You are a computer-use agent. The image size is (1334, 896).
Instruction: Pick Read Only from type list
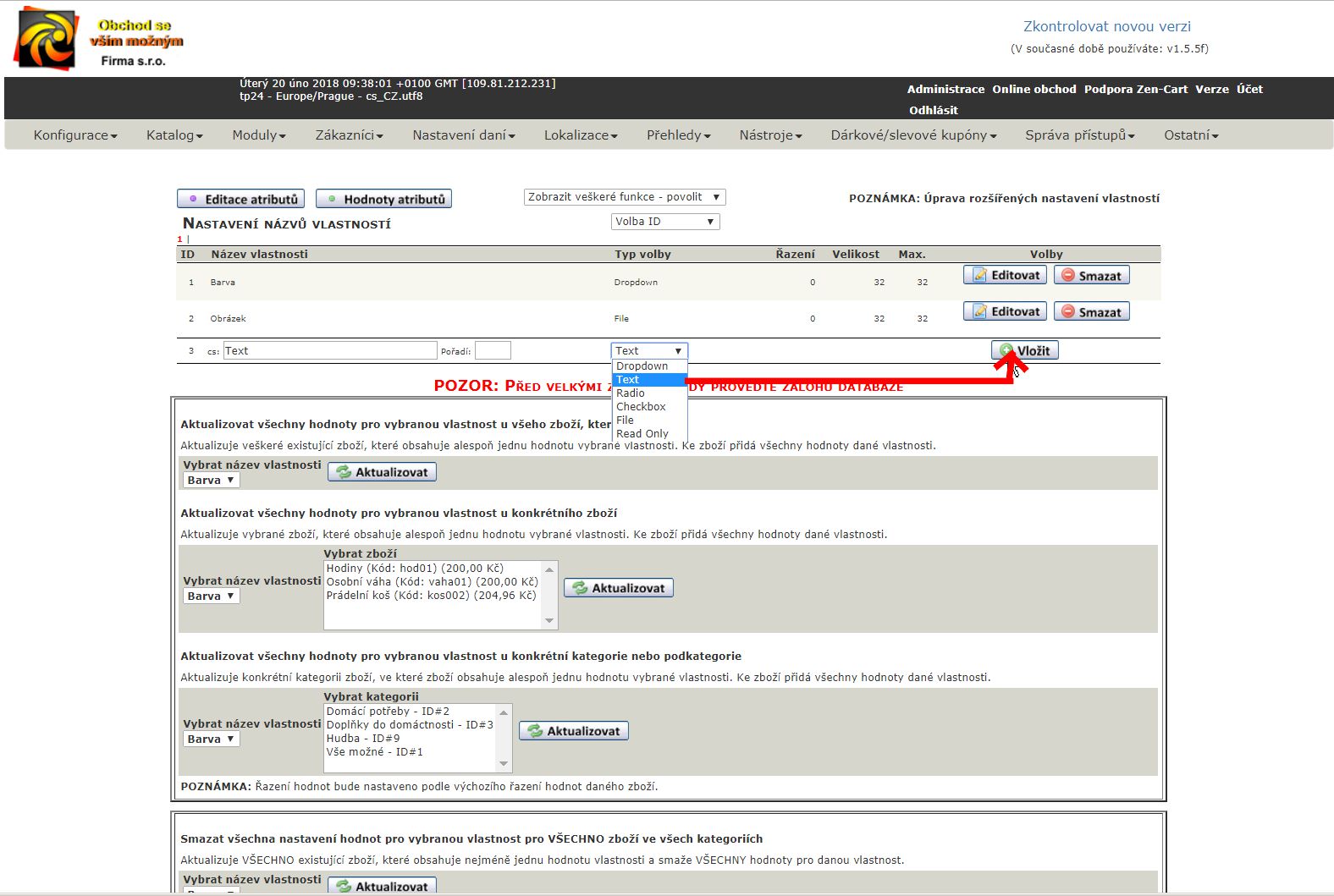click(x=642, y=434)
